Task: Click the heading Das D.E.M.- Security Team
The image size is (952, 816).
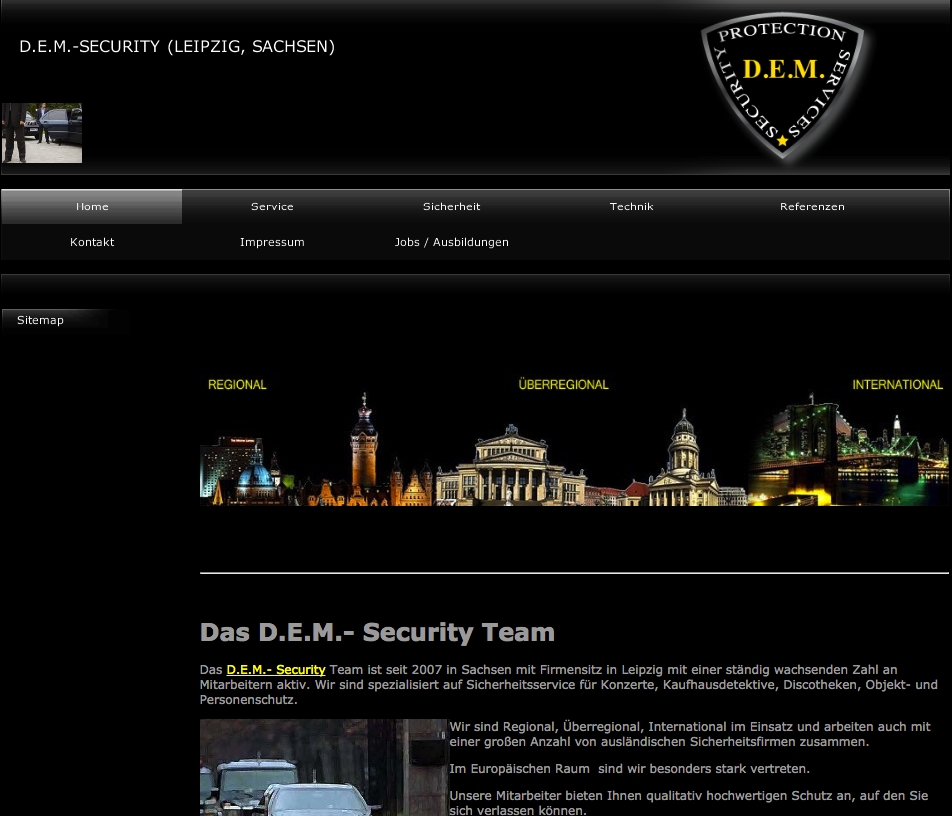Action: point(377,632)
